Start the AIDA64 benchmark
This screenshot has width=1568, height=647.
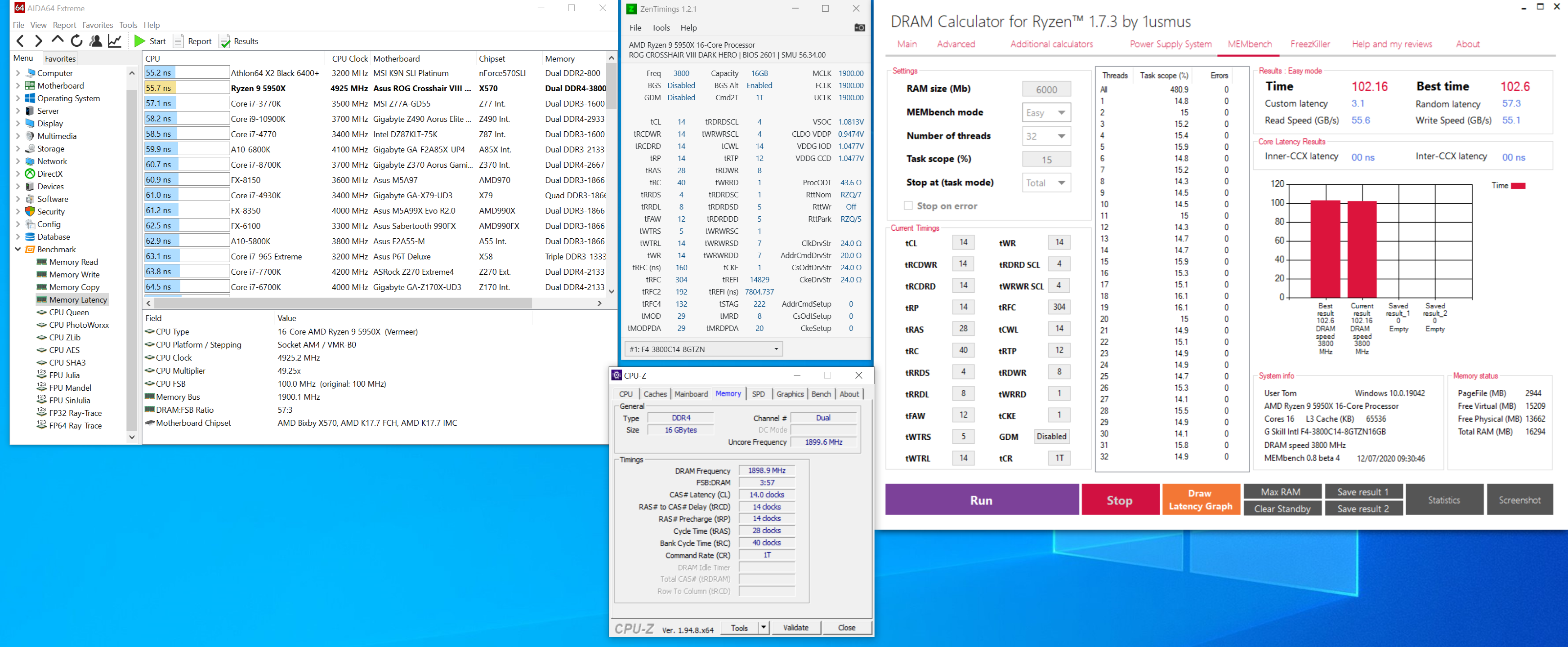150,41
